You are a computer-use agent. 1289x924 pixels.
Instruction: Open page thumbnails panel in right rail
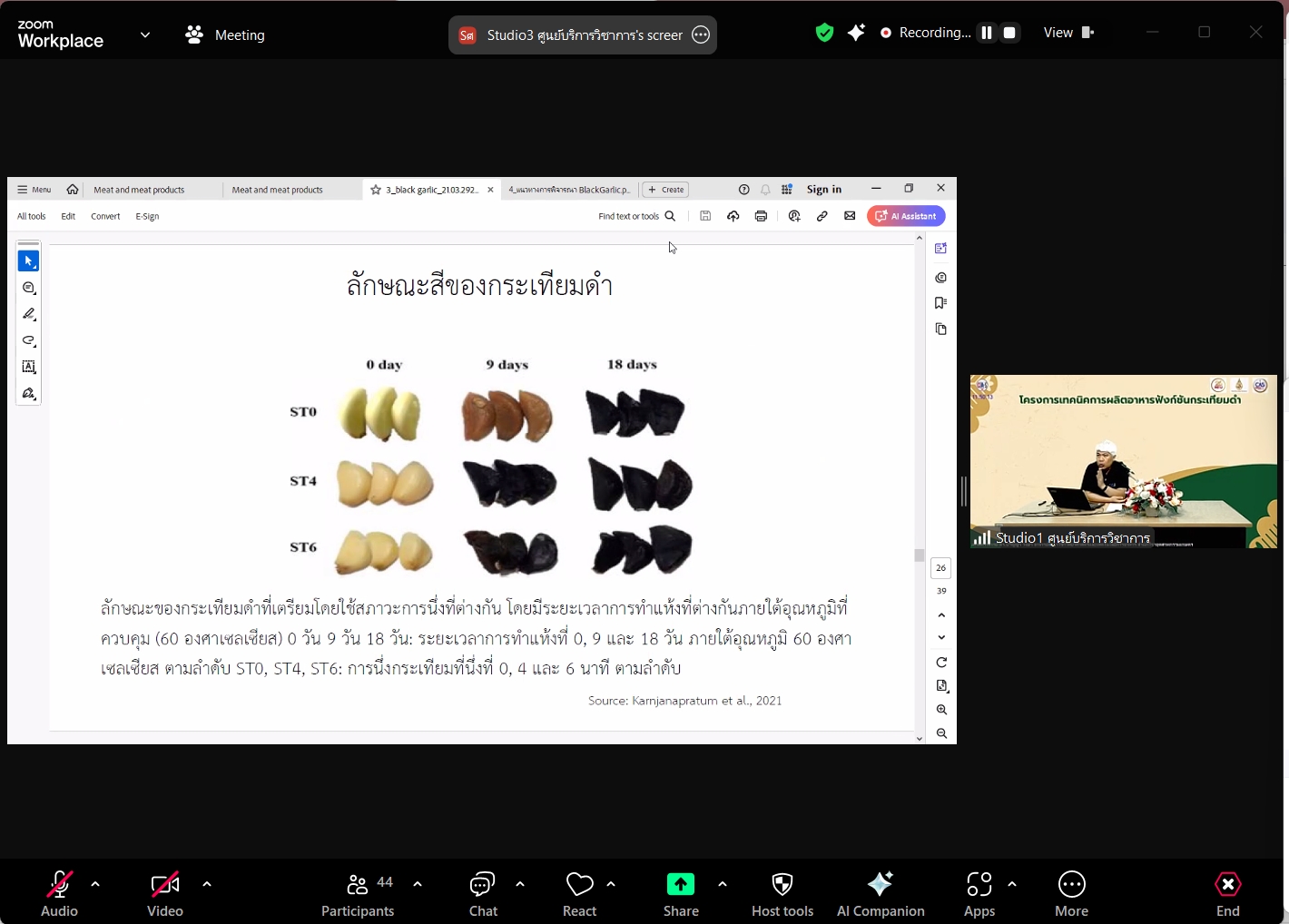click(941, 329)
